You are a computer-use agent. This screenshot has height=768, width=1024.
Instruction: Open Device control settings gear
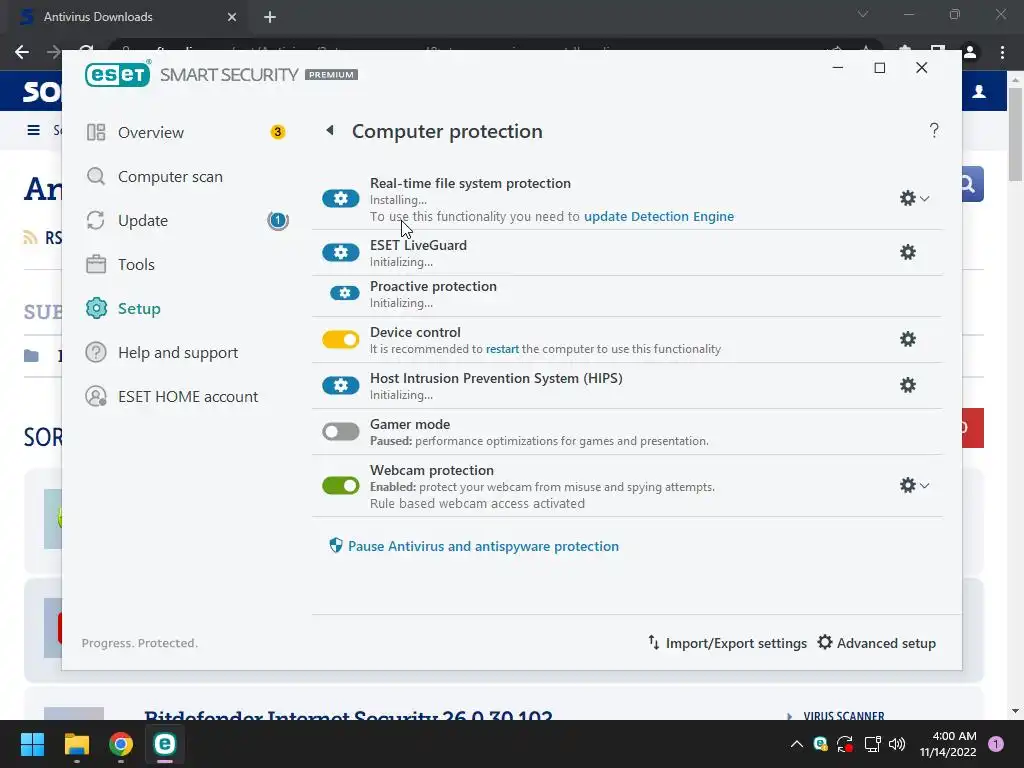(908, 339)
